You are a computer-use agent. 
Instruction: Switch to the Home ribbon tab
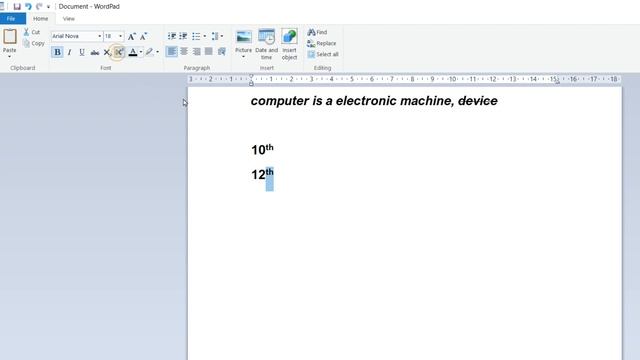pos(40,19)
